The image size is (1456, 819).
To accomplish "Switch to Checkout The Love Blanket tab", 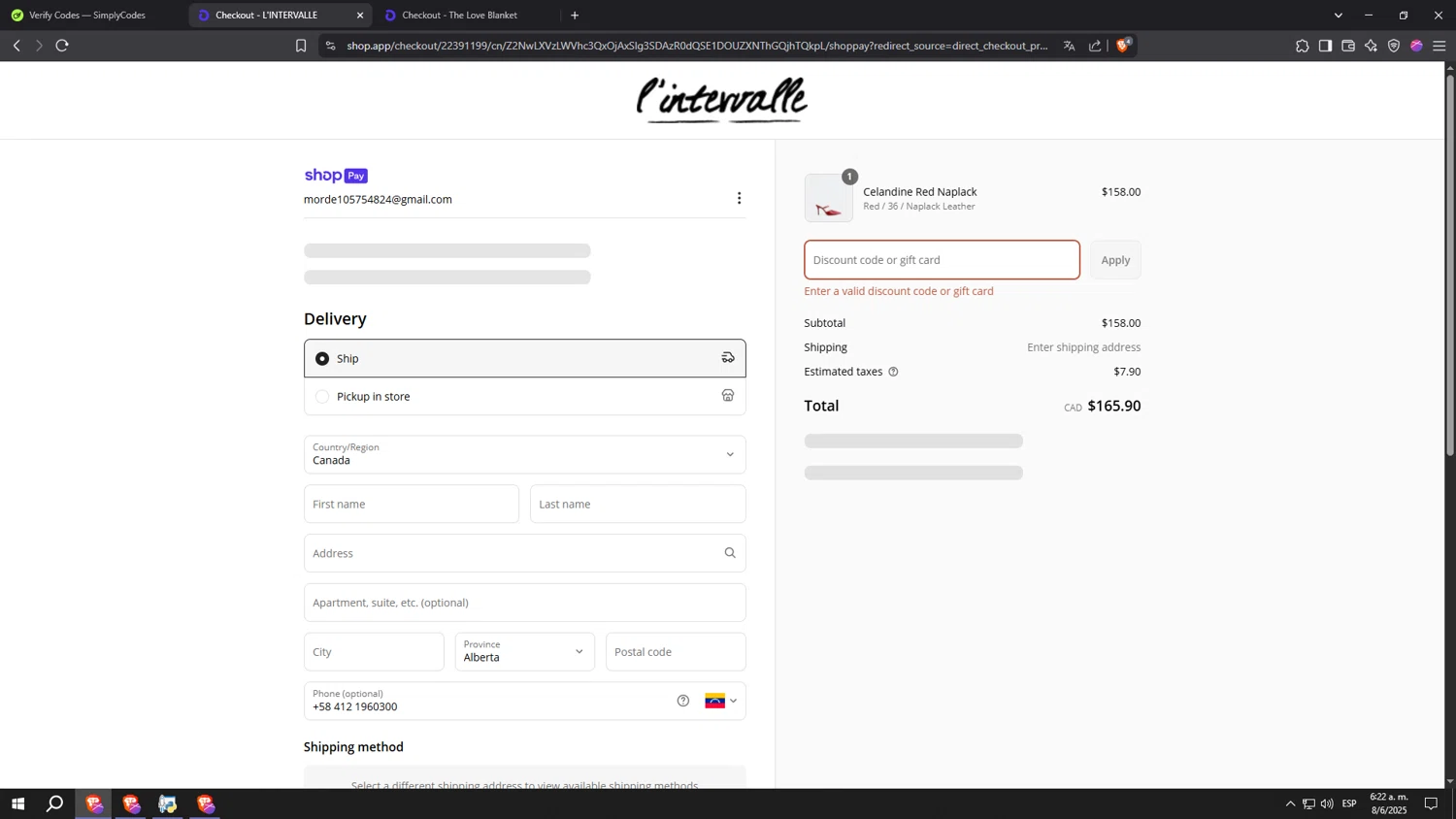I will click(466, 16).
